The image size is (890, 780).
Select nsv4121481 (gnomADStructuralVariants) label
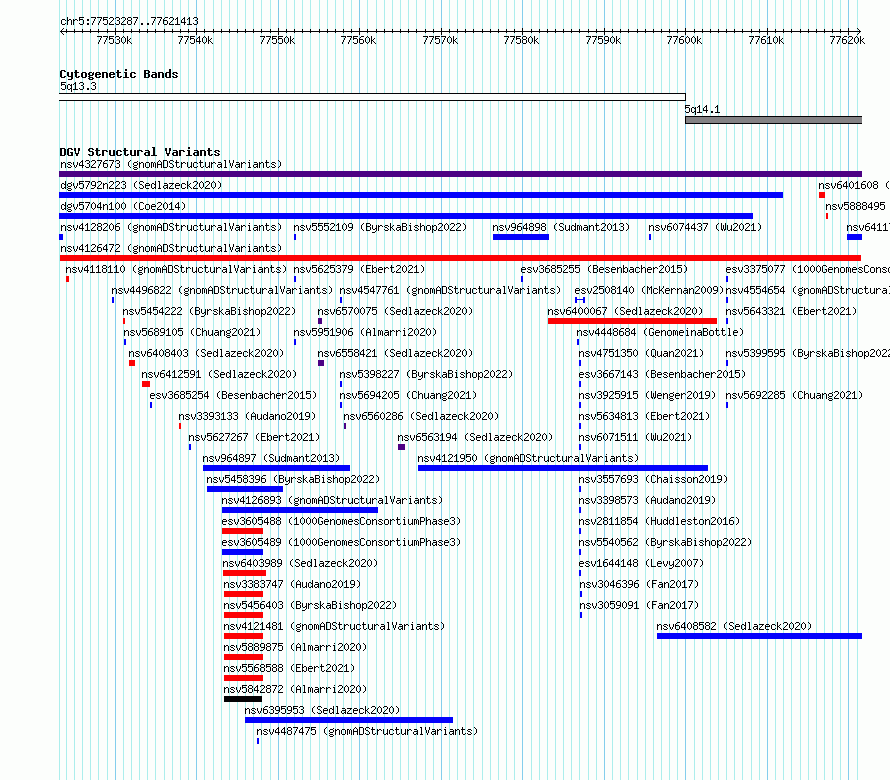334,626
